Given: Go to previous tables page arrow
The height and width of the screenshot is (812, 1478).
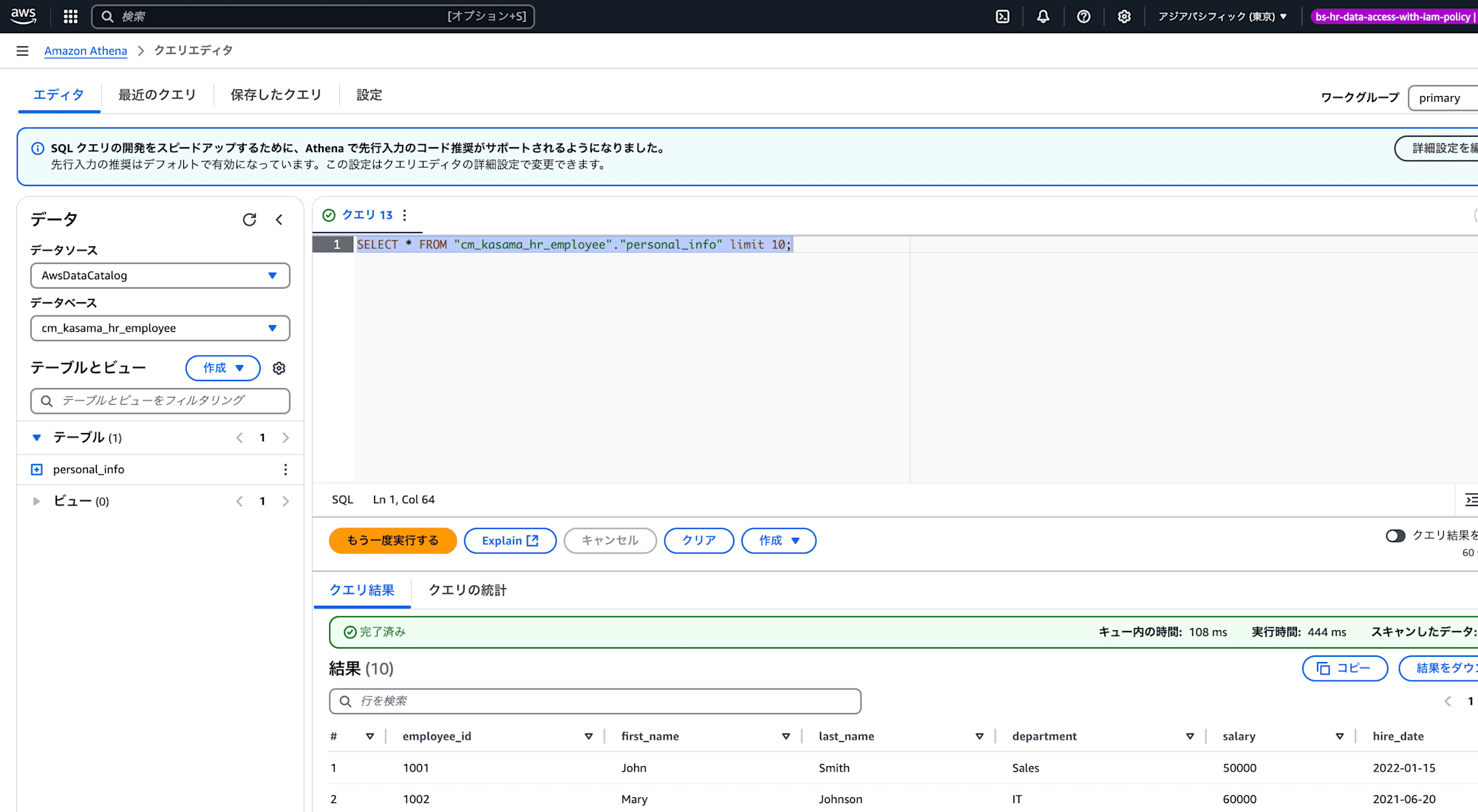Looking at the screenshot, I should pos(239,438).
